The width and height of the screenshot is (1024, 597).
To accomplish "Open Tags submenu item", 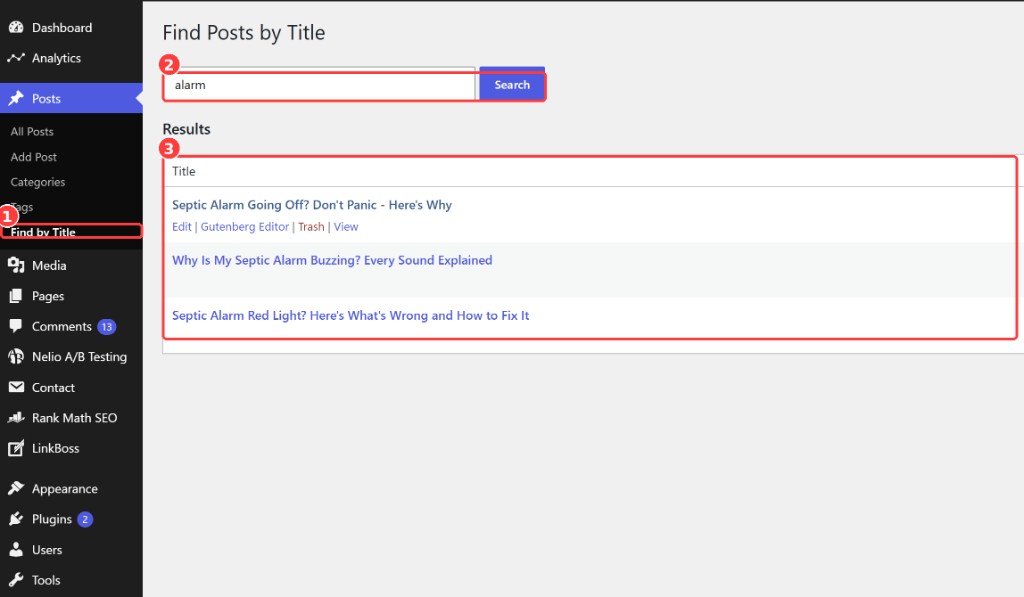I will (x=22, y=207).
